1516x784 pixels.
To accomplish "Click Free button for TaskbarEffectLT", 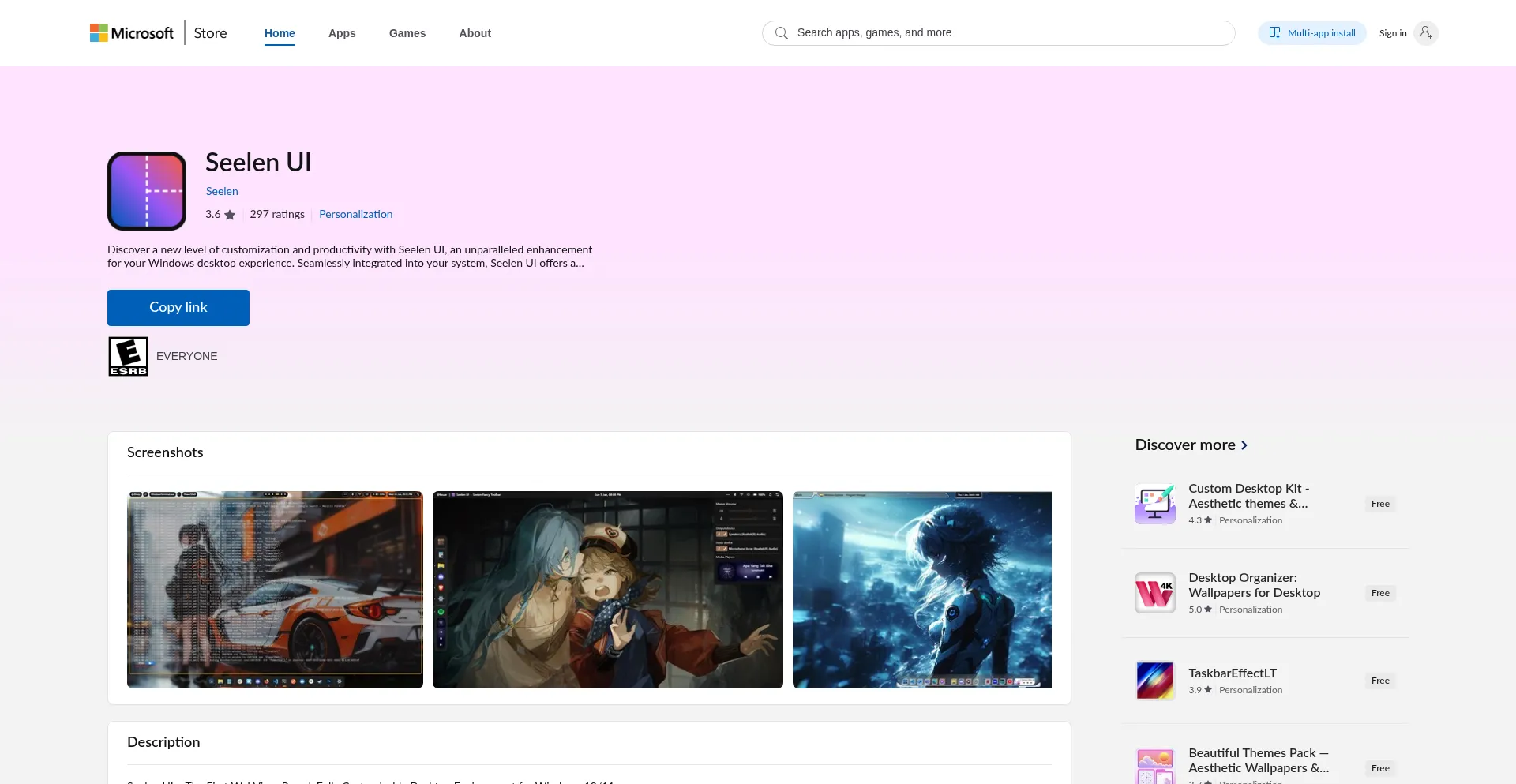I will click(1380, 681).
